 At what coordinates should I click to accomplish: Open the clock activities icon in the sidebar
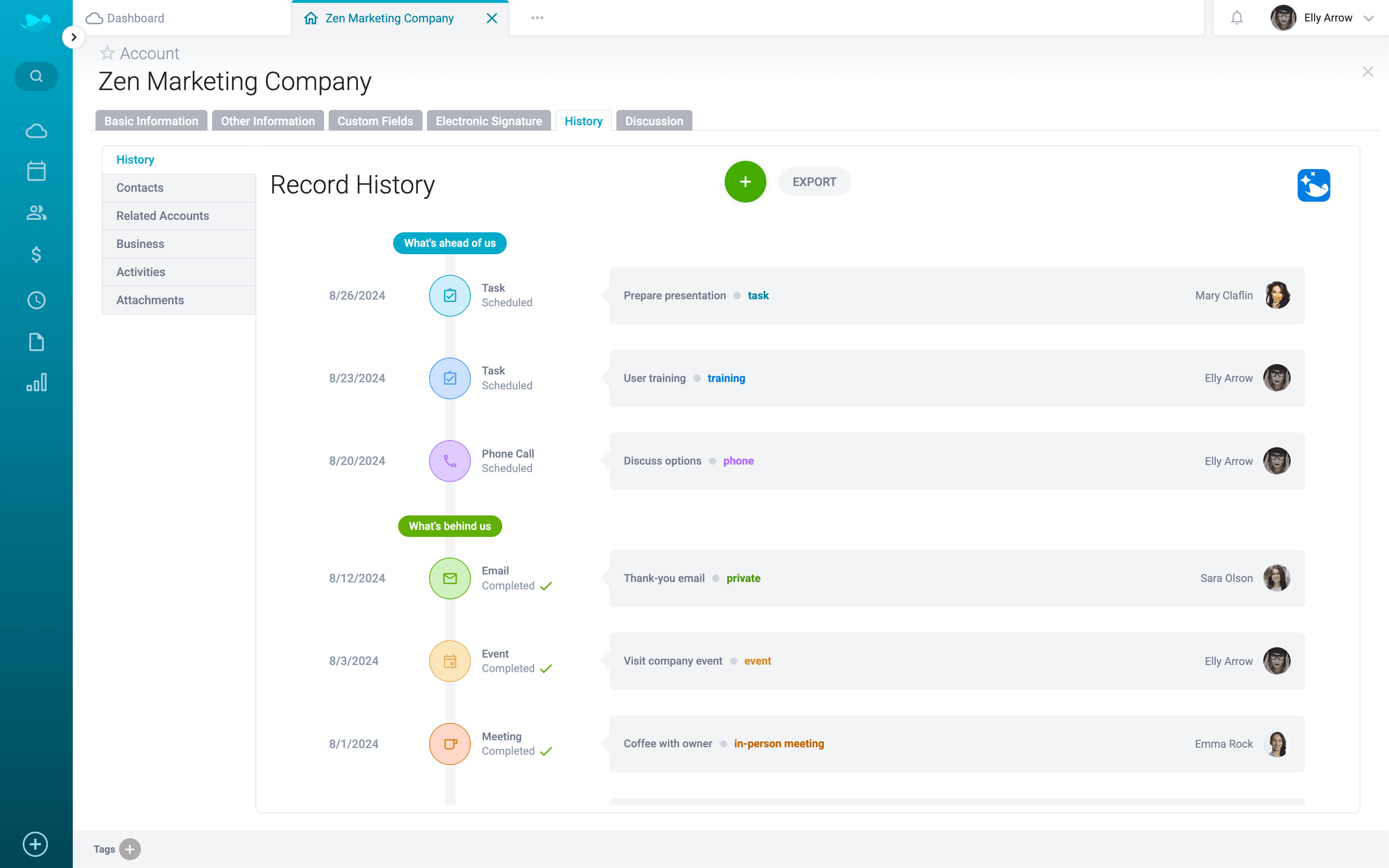pos(36,300)
